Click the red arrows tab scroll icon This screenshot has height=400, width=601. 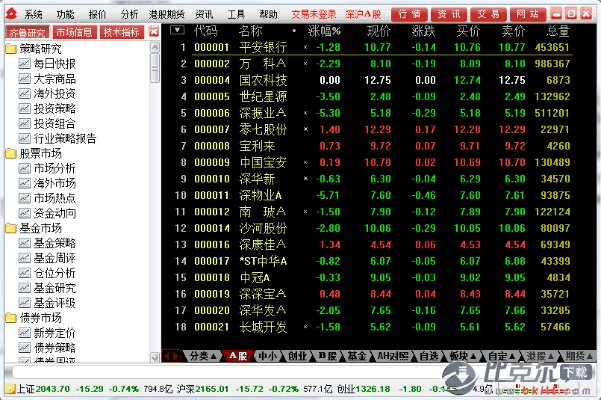click(x=171, y=356)
